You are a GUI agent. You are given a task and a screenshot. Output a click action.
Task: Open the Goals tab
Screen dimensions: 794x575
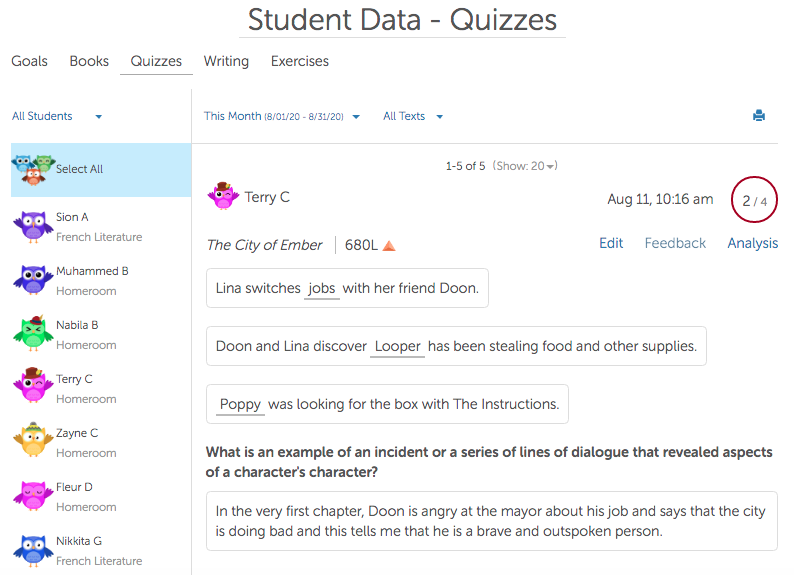[29, 61]
